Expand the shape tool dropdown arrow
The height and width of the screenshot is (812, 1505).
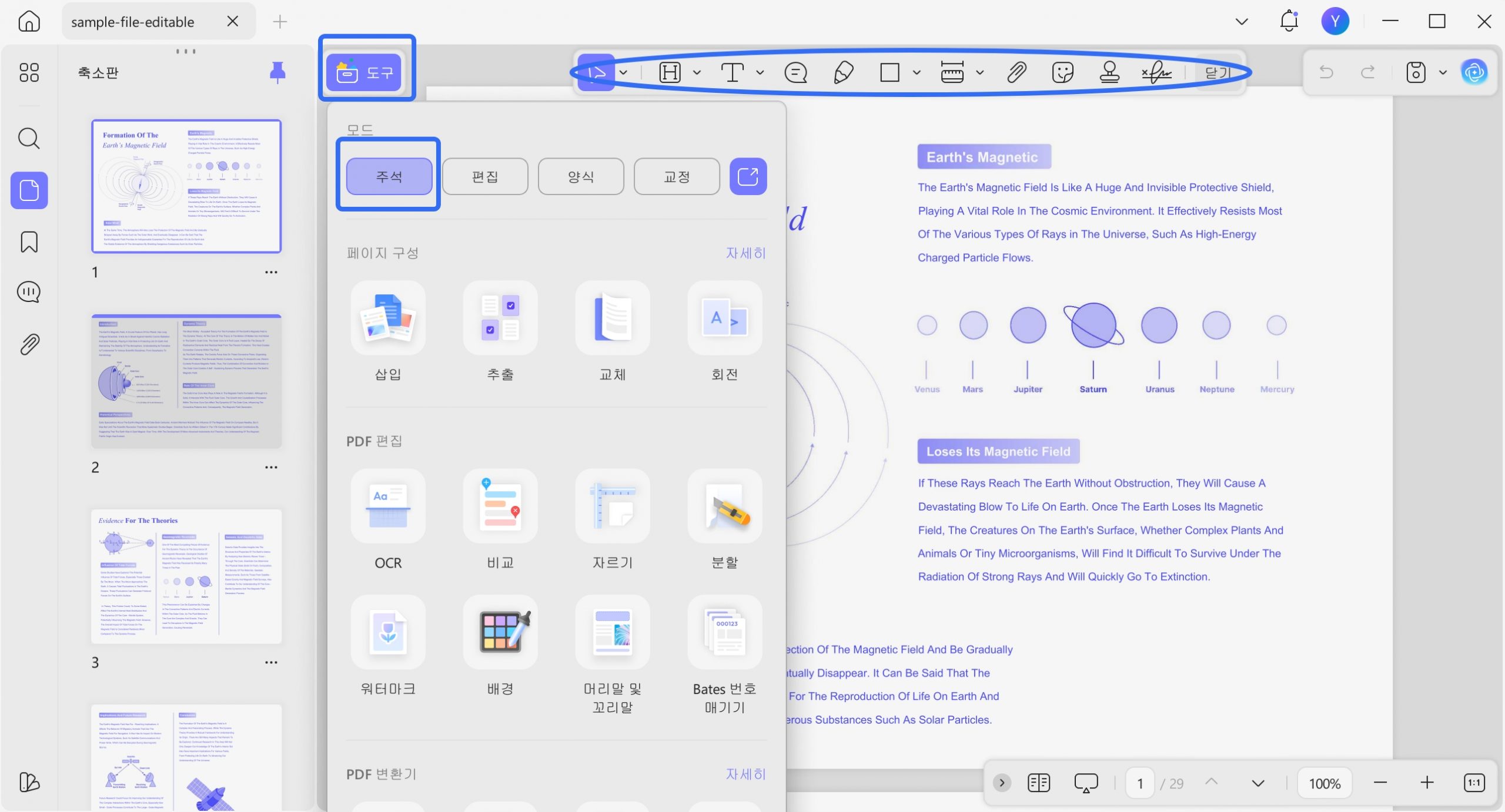point(917,73)
